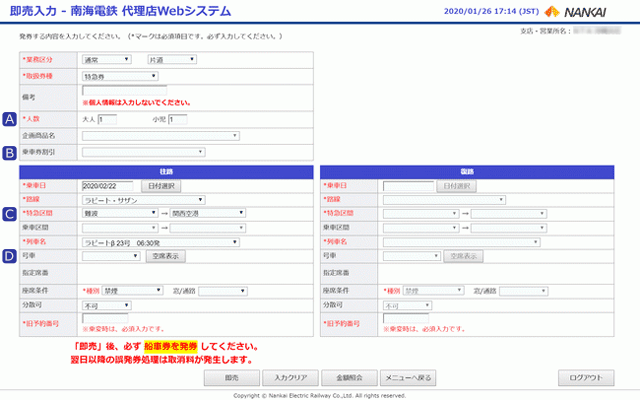Expand the 取扱券種 dropdown showing 特急券
This screenshot has width=640, height=400.
point(120,76)
